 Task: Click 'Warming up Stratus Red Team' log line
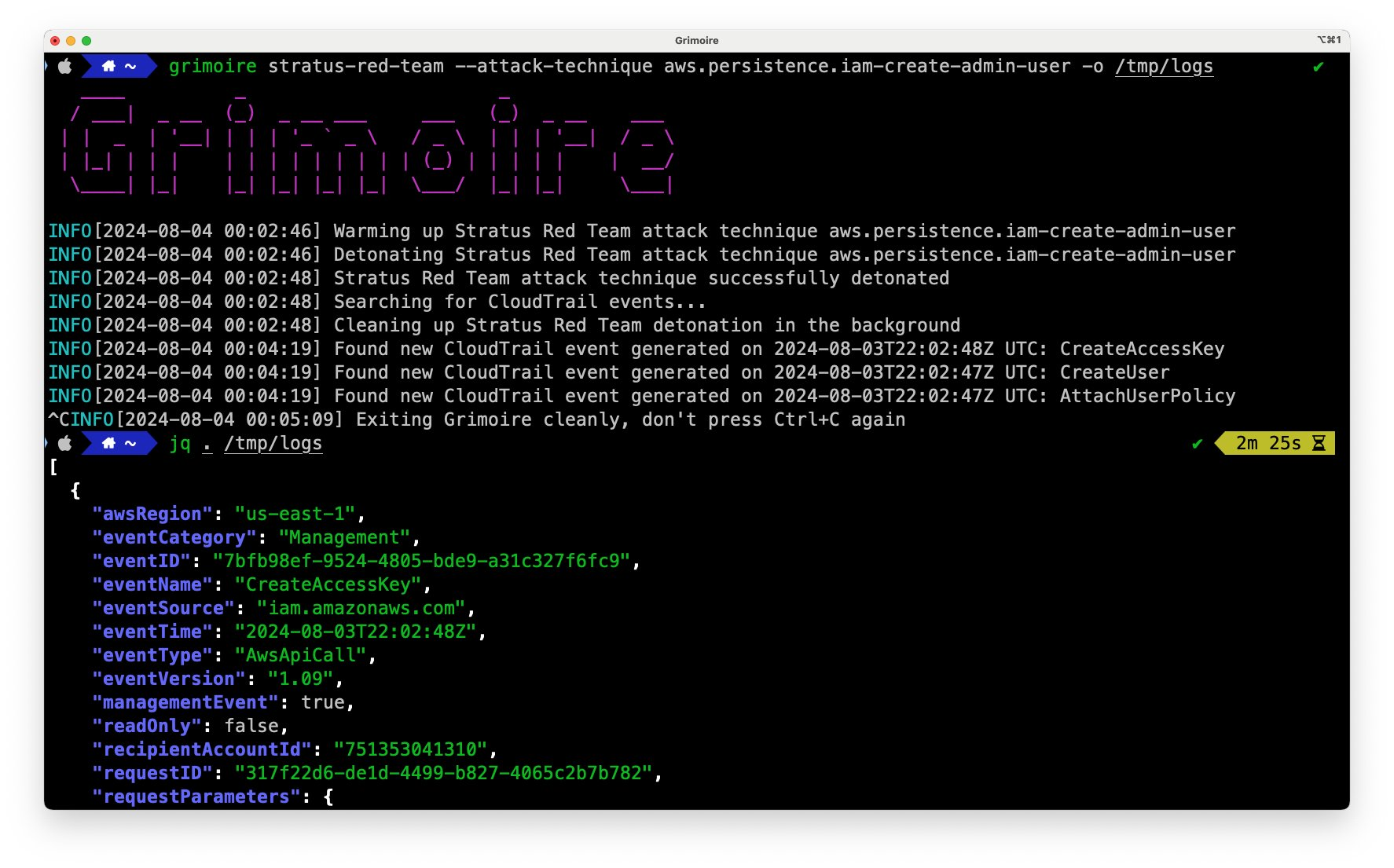coord(642,231)
